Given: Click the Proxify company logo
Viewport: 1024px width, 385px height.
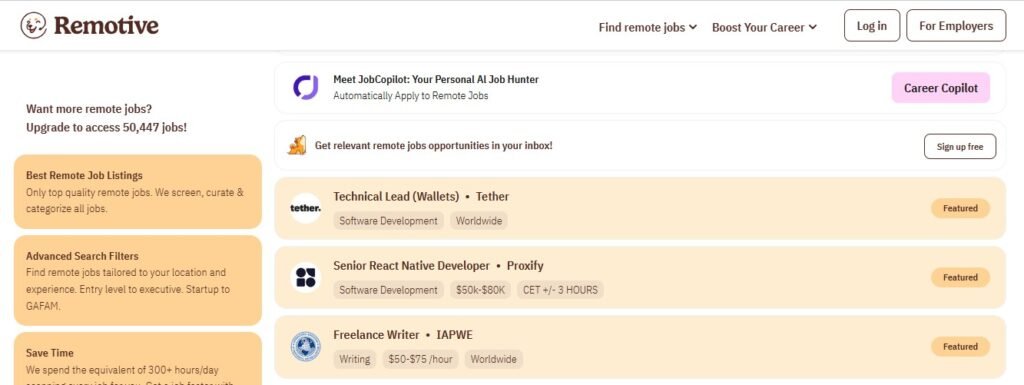Looking at the screenshot, I should click(306, 277).
